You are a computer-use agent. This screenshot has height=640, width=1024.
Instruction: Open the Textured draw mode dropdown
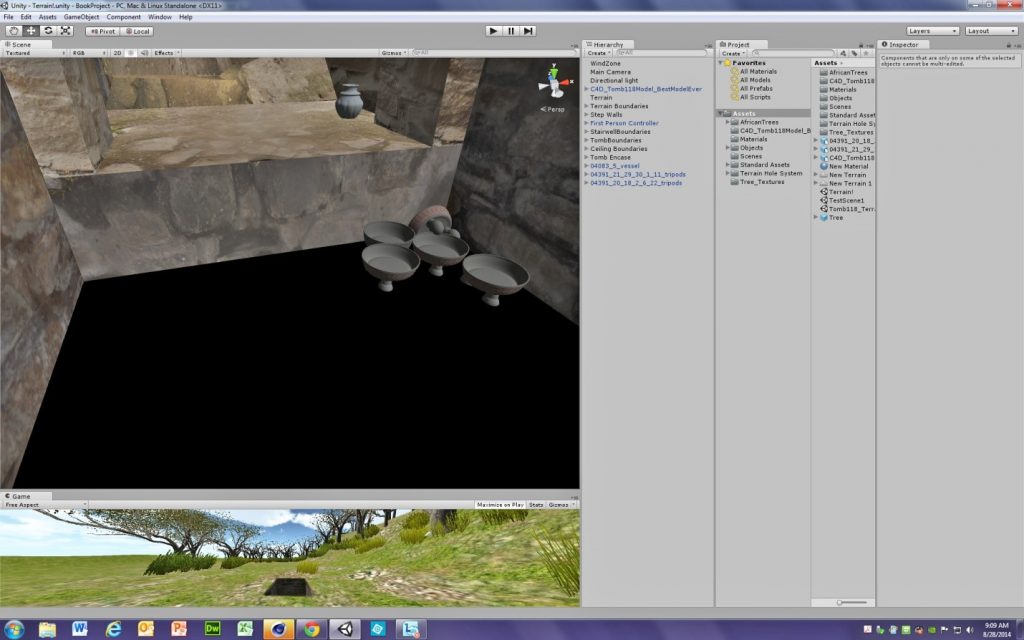pyautogui.click(x=35, y=53)
